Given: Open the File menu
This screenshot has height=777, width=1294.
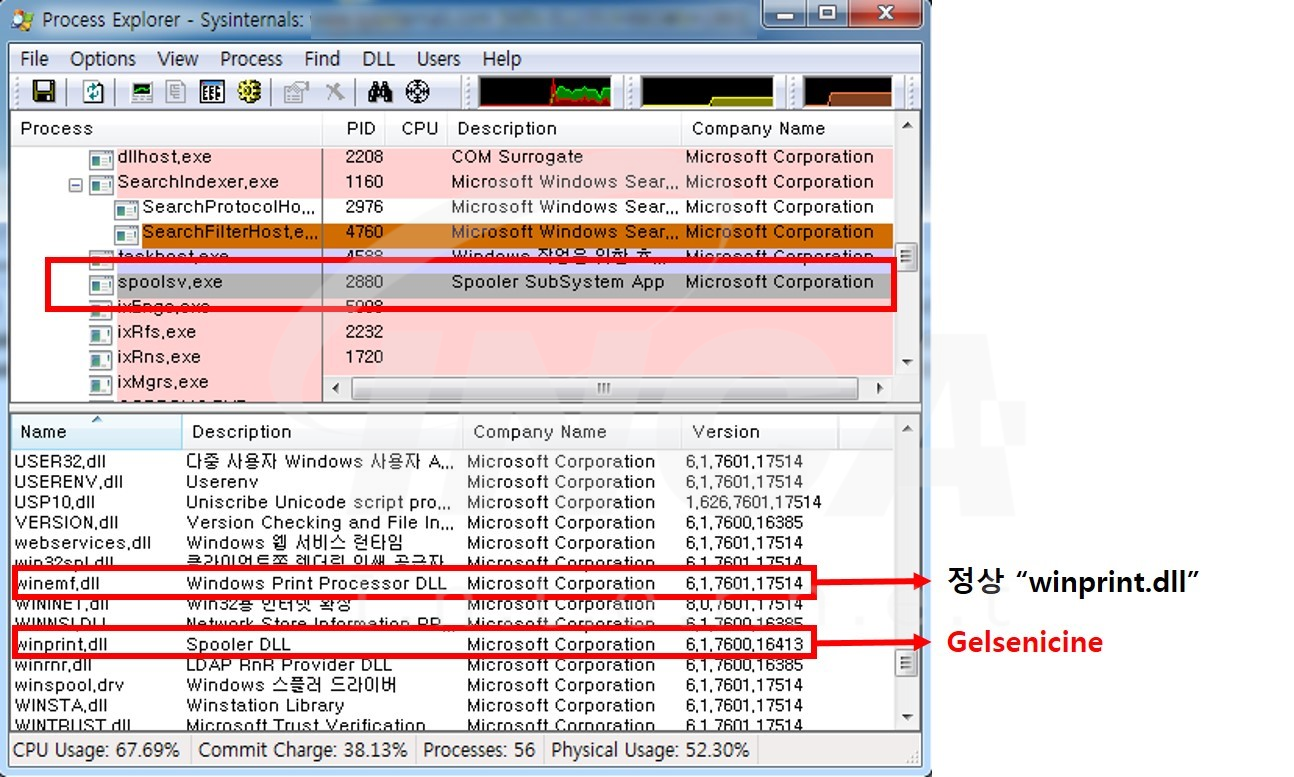Looking at the screenshot, I should click(x=34, y=59).
